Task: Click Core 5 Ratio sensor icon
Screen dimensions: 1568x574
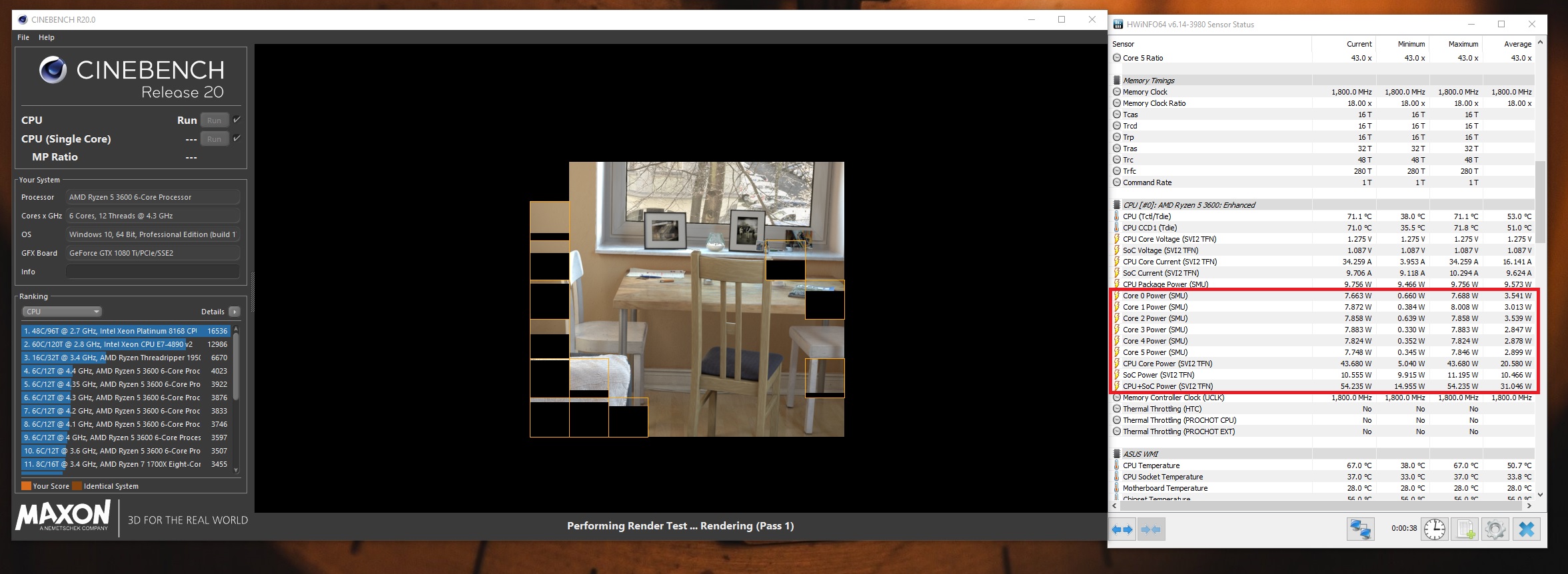Action: tap(1117, 58)
